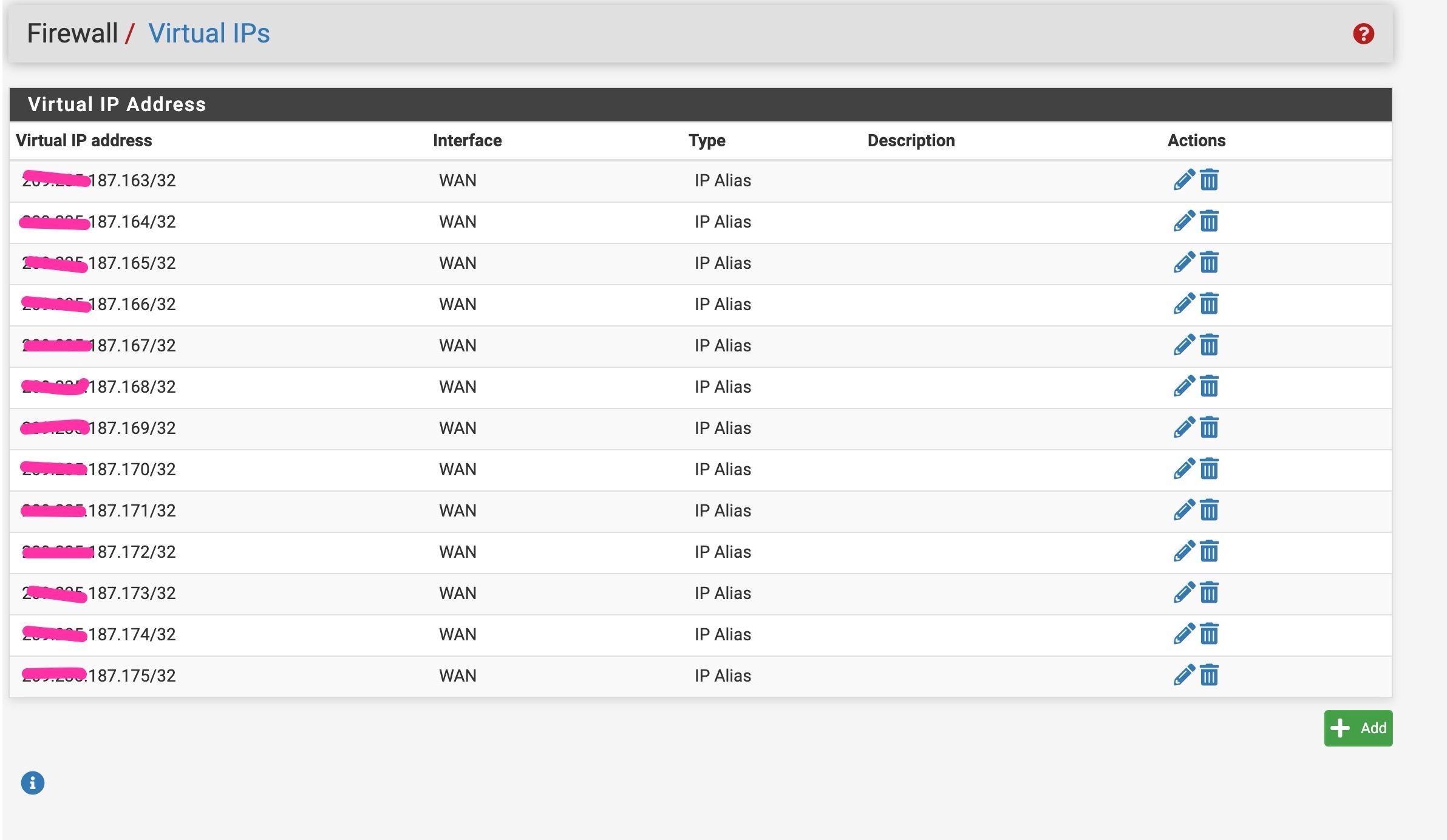Edit the 187.163/32 virtual IP entry

point(1183,180)
